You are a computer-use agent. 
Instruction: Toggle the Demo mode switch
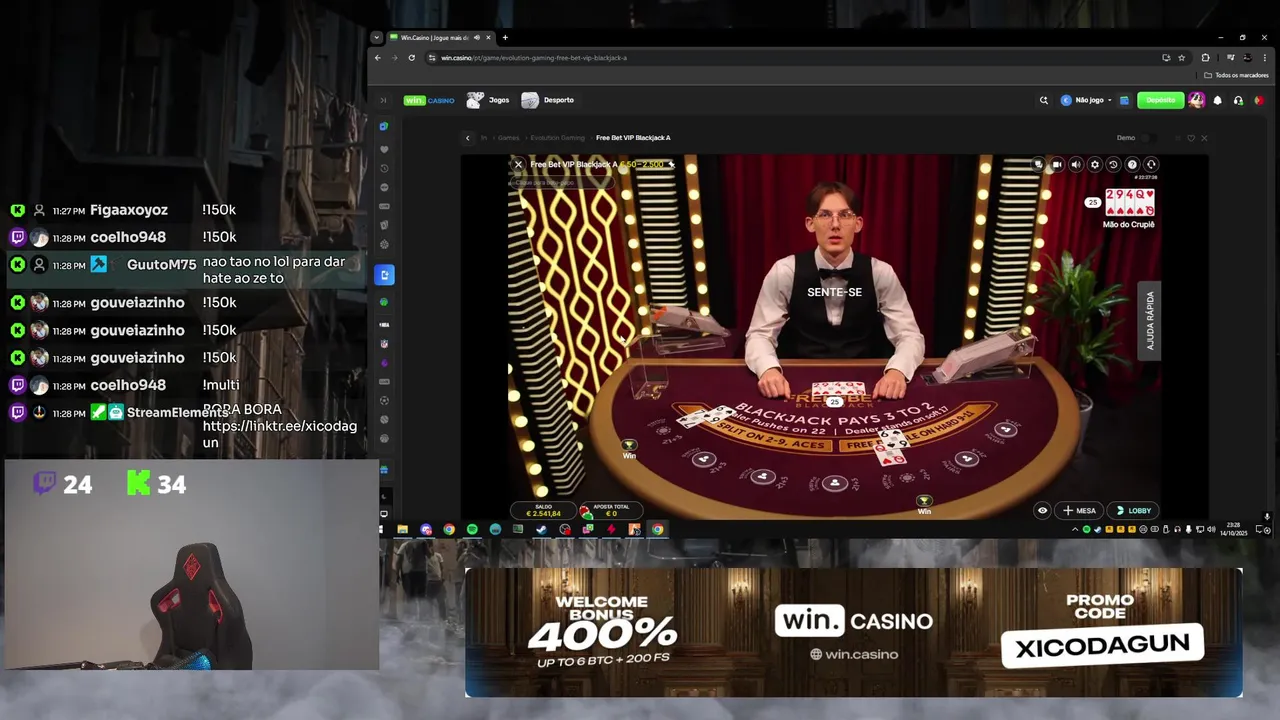pyautogui.click(x=1148, y=138)
